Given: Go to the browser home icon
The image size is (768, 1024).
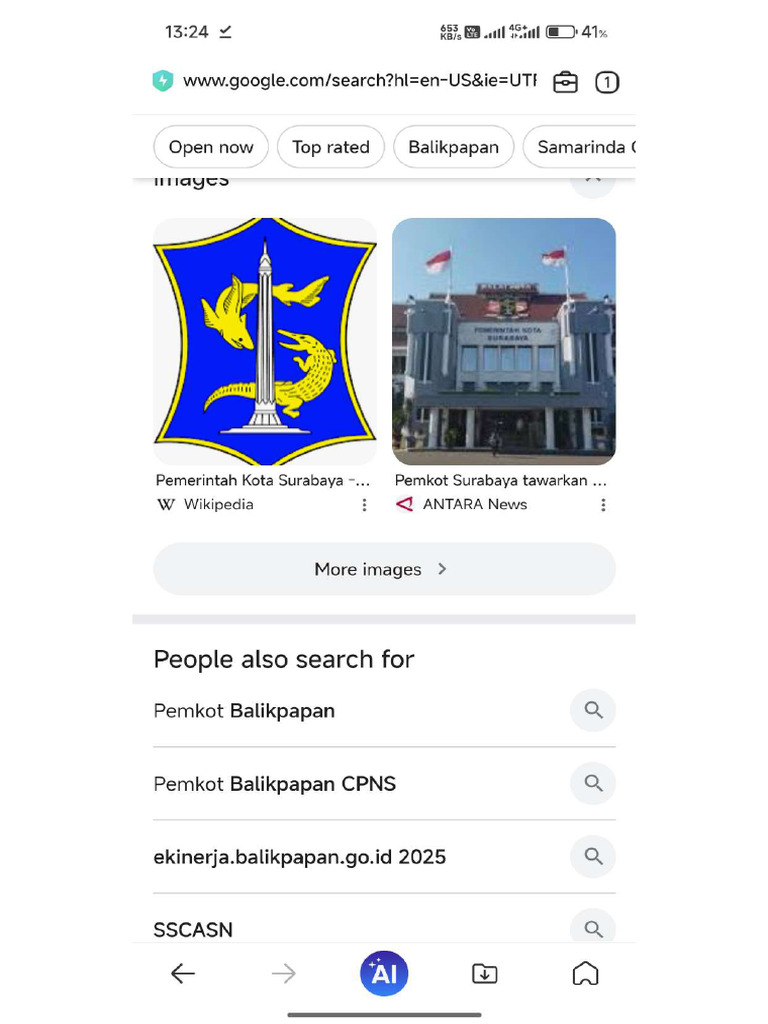Looking at the screenshot, I should tap(585, 973).
